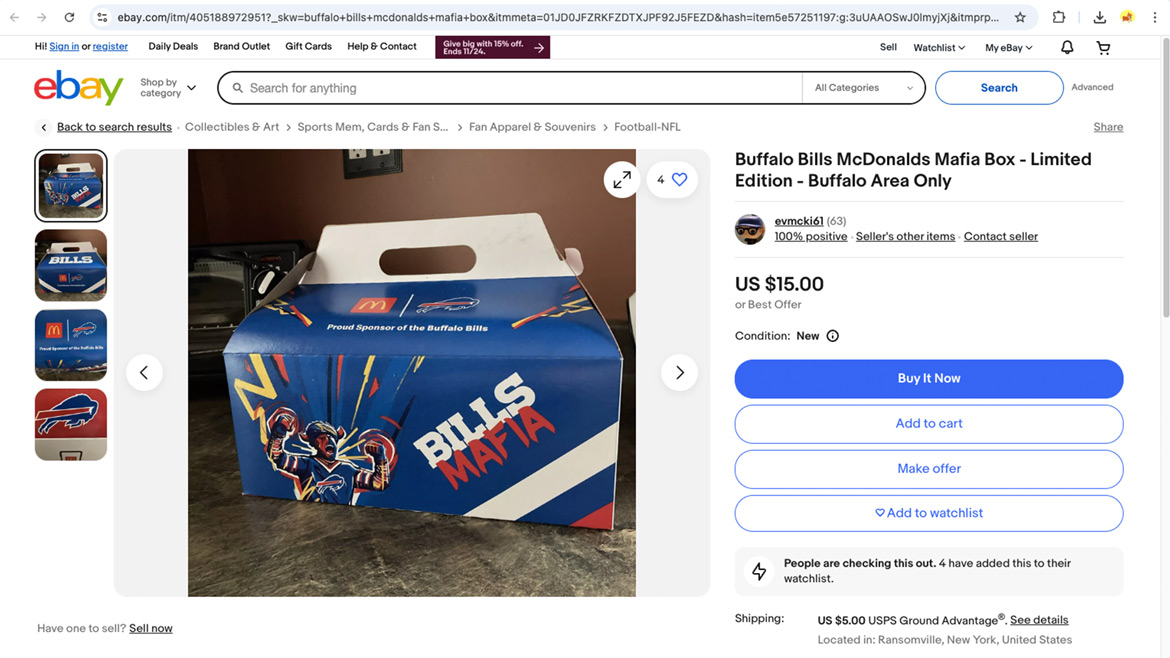The image size is (1170, 658).
Task: Reload the page in the browser
Action: pos(69,17)
